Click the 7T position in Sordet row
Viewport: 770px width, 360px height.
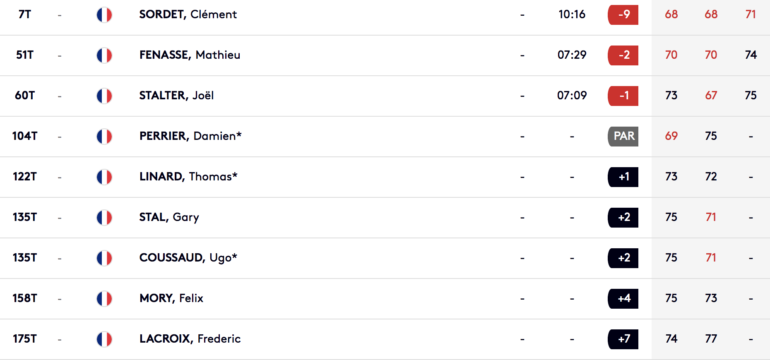coord(25,15)
